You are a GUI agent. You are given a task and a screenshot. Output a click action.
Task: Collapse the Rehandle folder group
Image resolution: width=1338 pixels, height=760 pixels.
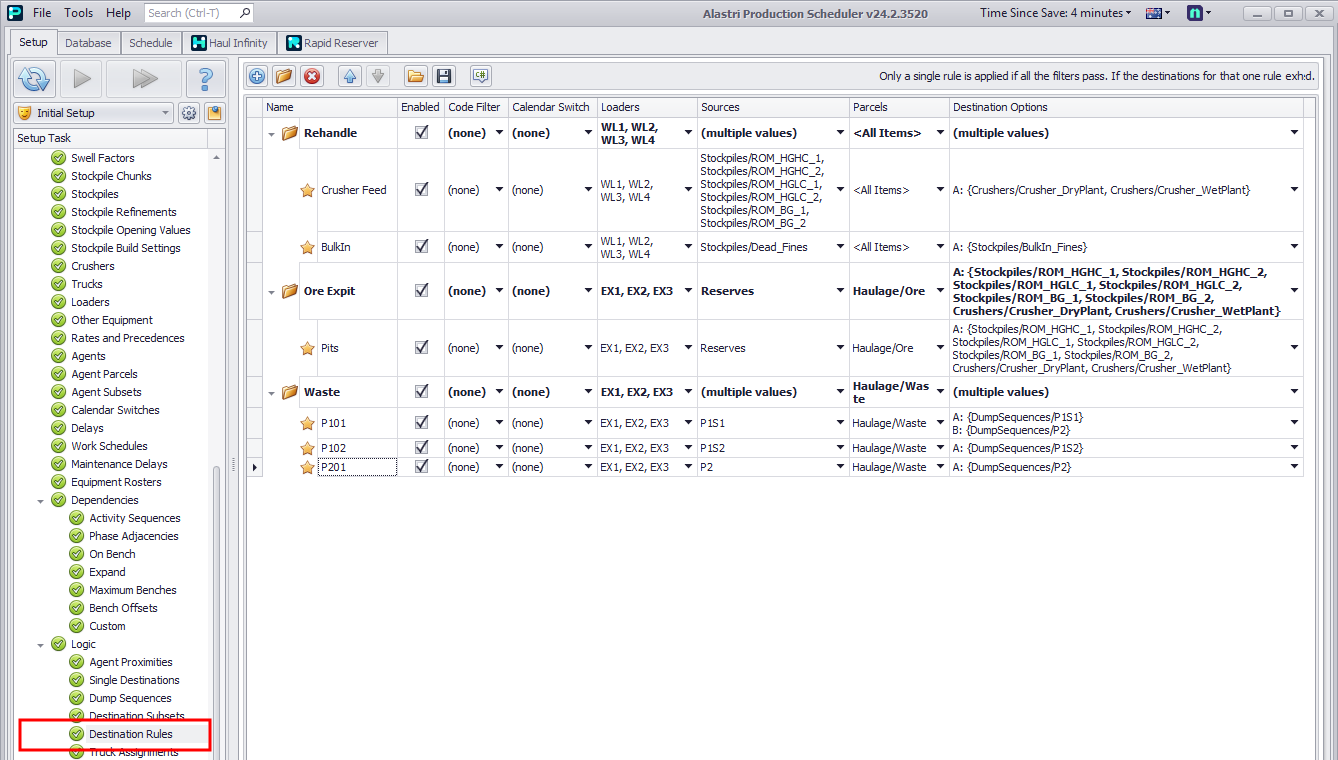[x=272, y=133]
